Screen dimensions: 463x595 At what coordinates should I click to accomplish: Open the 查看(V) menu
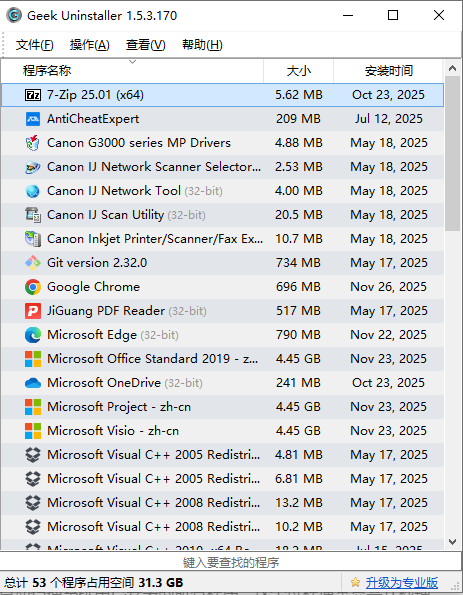[x=146, y=45]
